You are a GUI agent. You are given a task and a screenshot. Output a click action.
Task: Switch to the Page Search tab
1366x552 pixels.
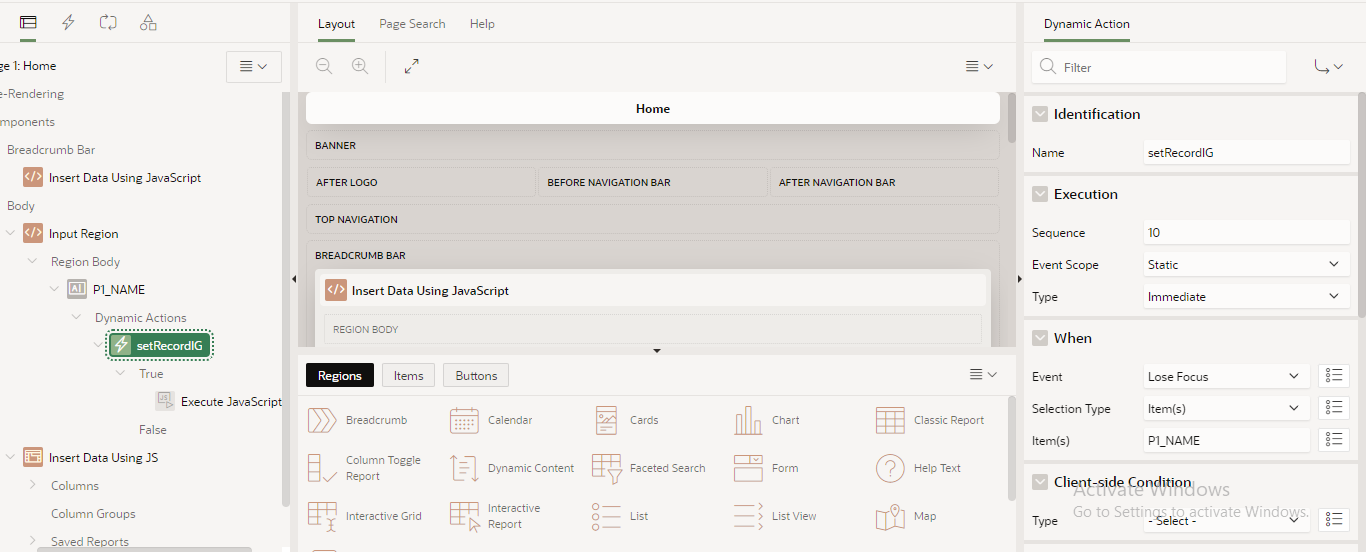pos(412,24)
